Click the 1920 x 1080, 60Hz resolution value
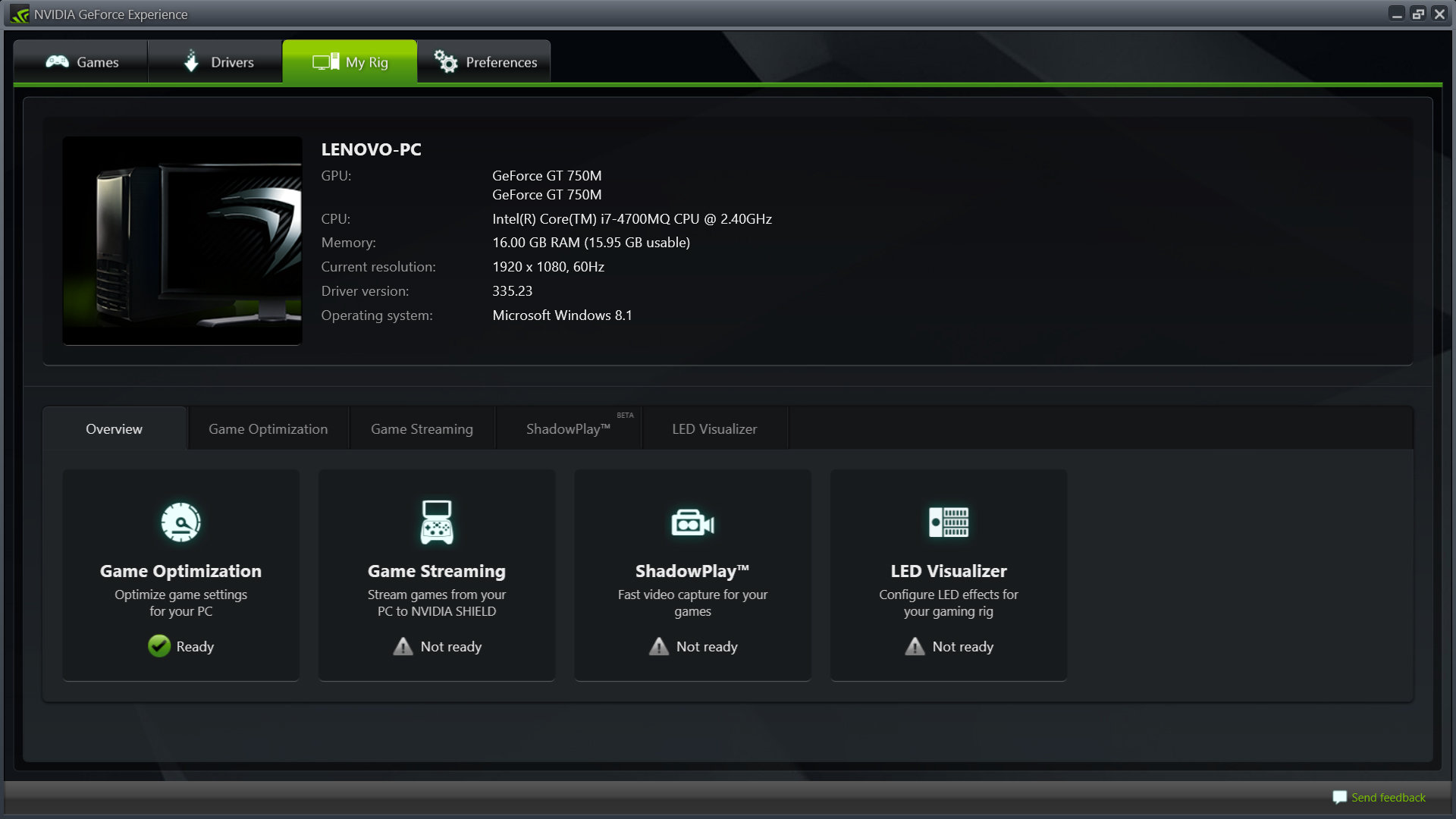The width and height of the screenshot is (1456, 819). (548, 267)
